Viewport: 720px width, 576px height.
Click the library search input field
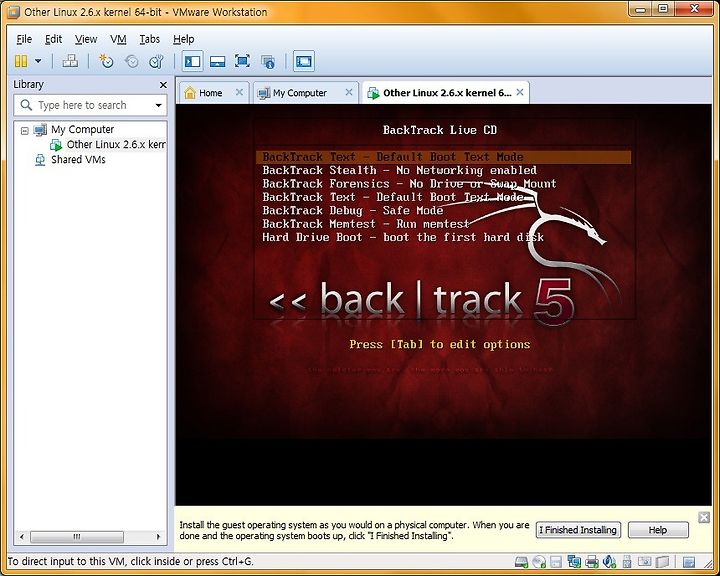tap(90, 105)
